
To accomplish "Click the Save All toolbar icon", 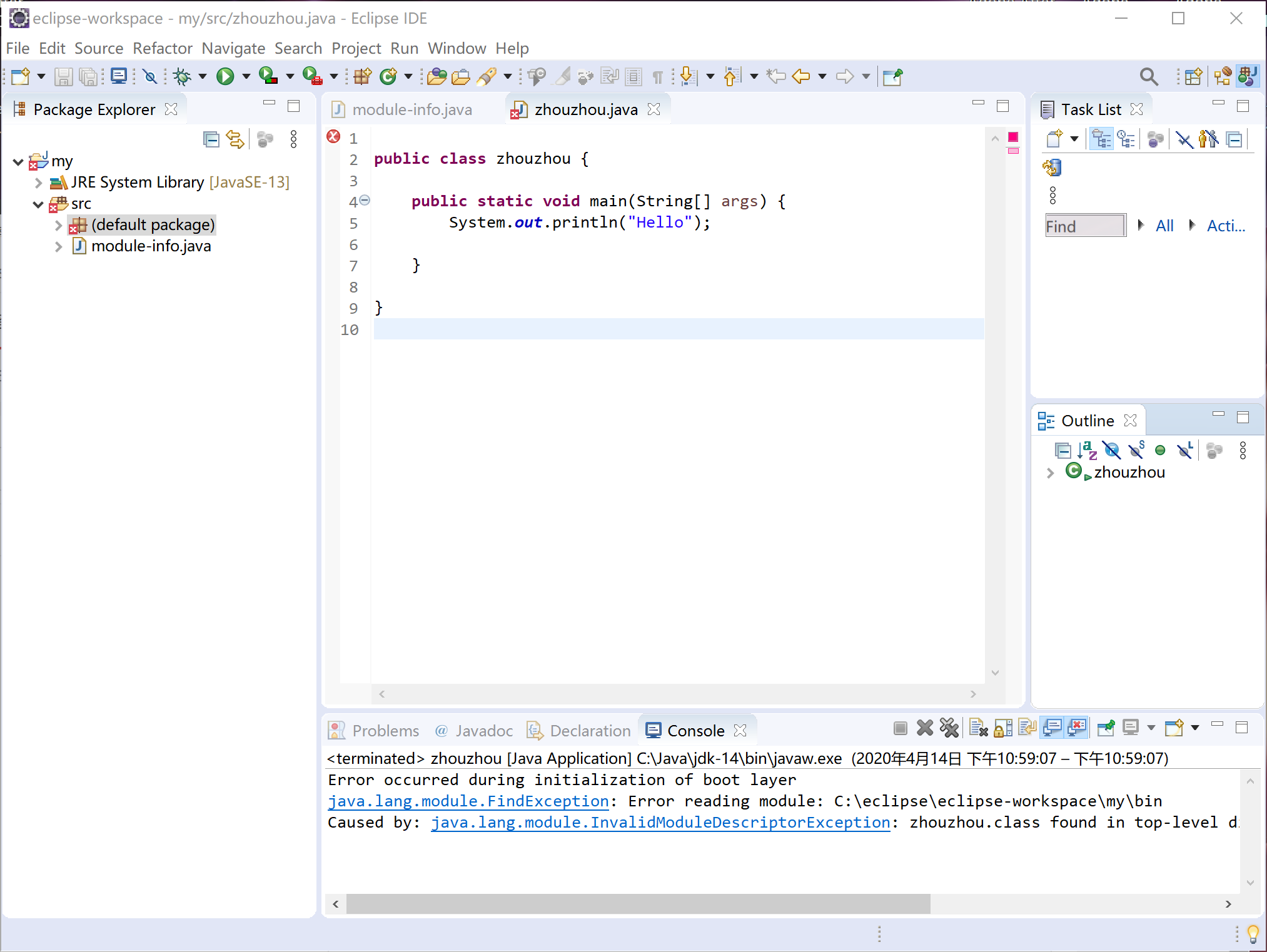I will pos(89,76).
